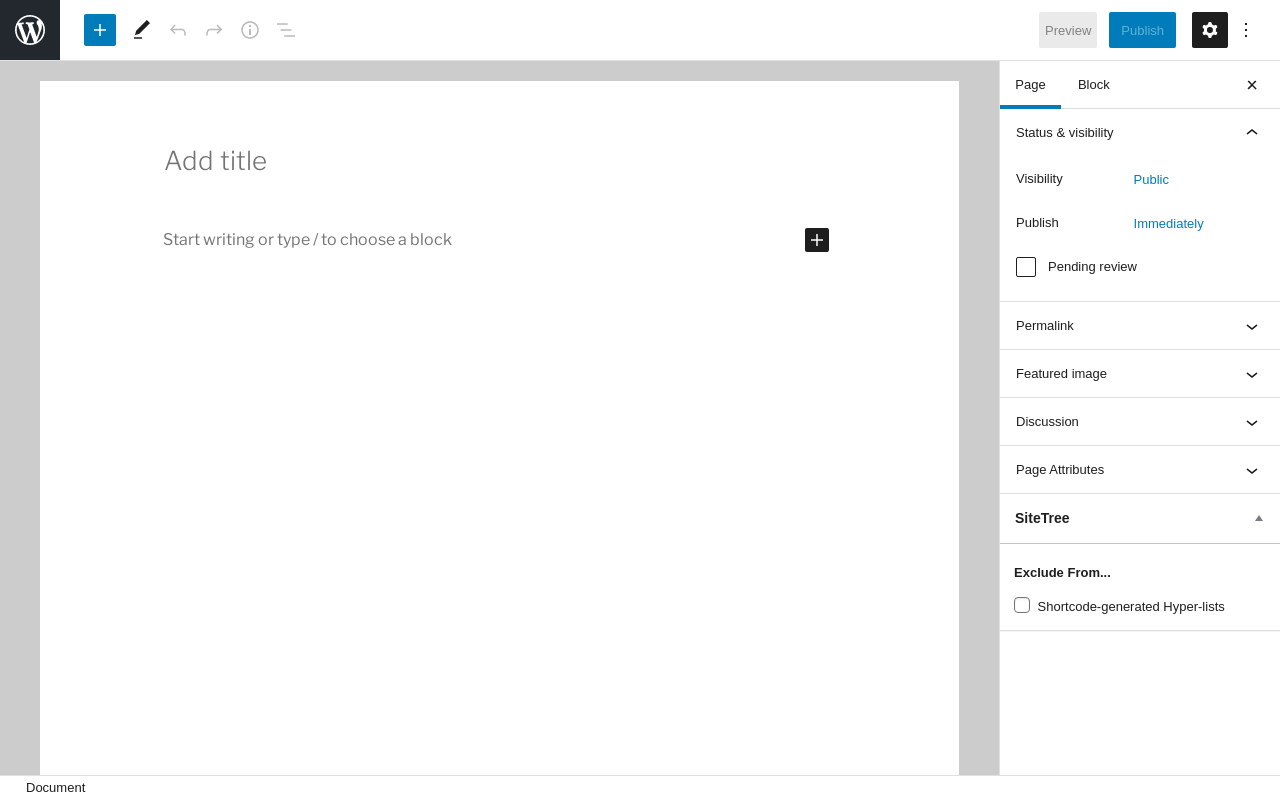
Task: Expand the Featured image section
Action: (x=1139, y=374)
